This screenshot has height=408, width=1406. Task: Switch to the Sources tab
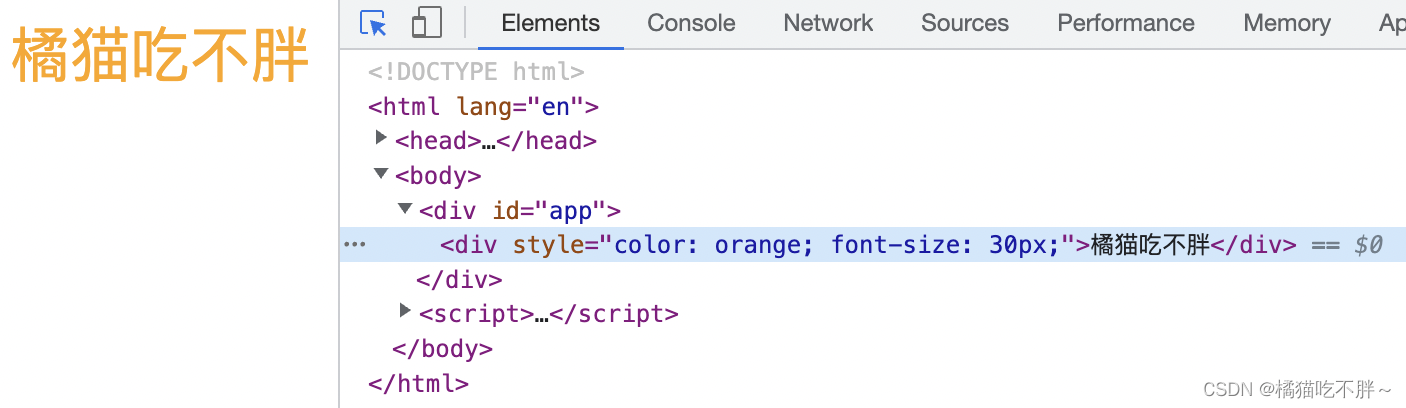pyautogui.click(x=964, y=23)
